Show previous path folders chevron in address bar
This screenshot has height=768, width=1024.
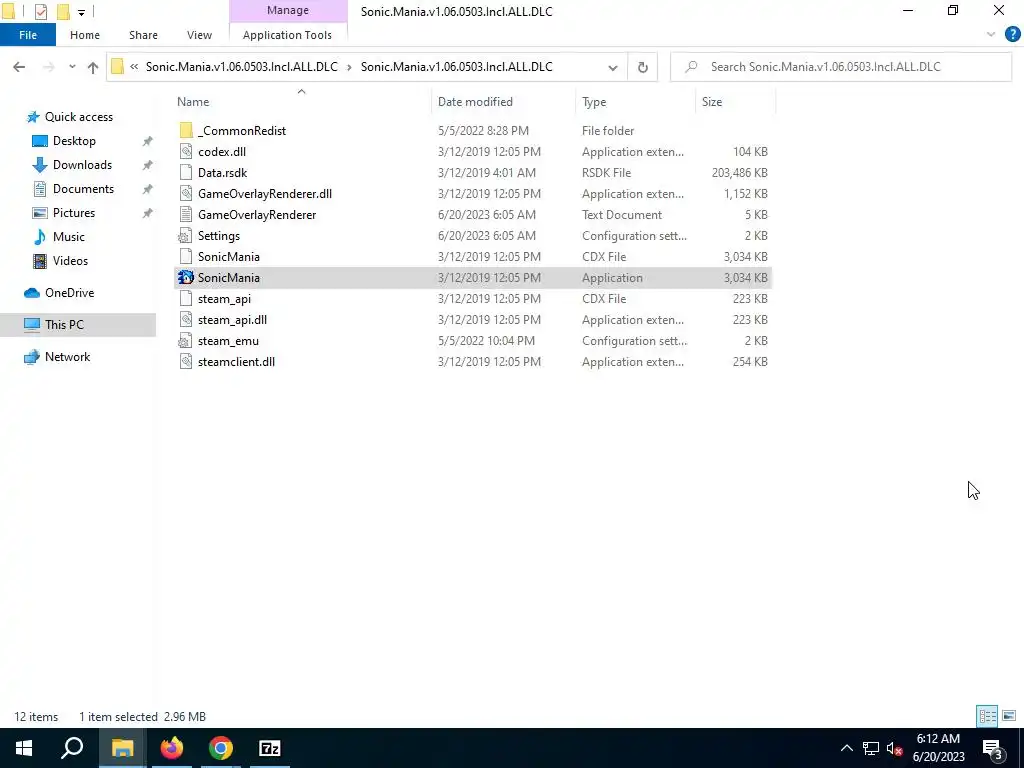coord(134,67)
